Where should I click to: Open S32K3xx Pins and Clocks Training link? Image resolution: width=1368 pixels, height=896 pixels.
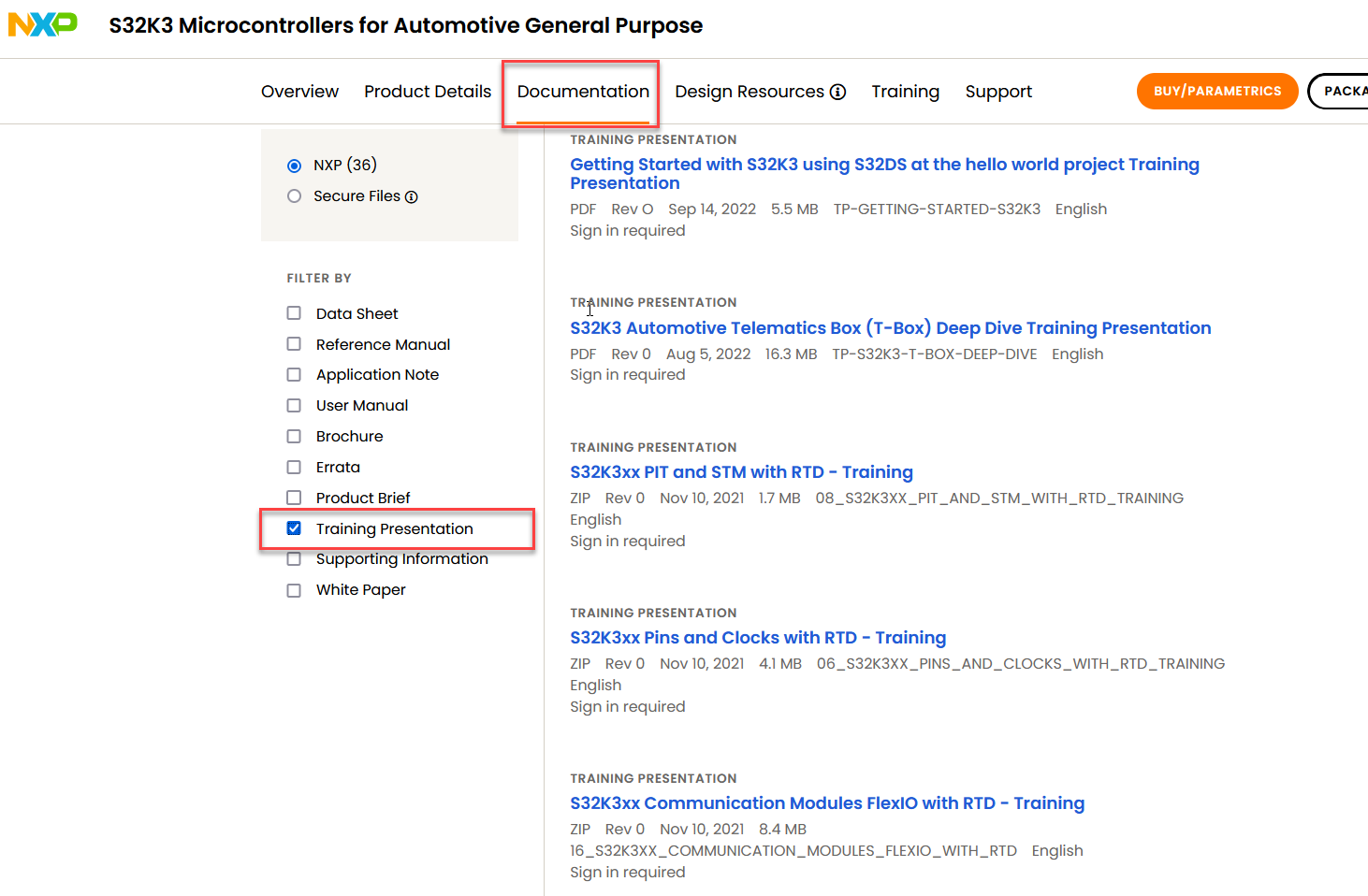pos(758,638)
